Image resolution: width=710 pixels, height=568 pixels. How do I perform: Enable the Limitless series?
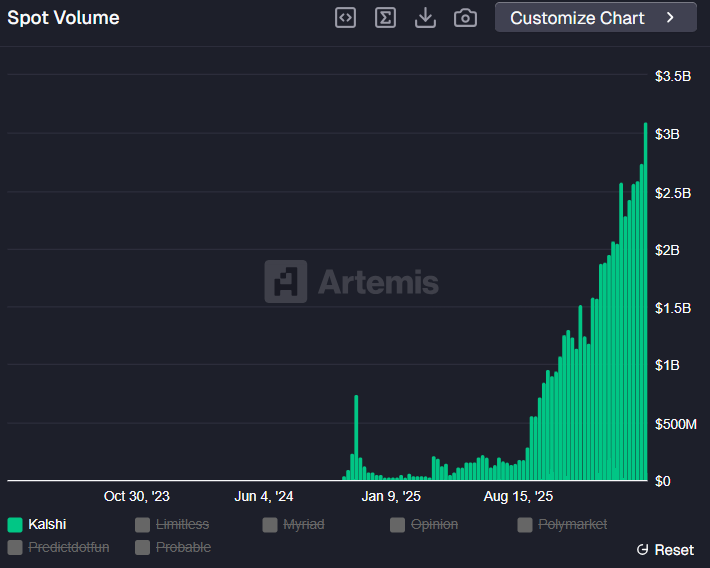tap(172, 525)
